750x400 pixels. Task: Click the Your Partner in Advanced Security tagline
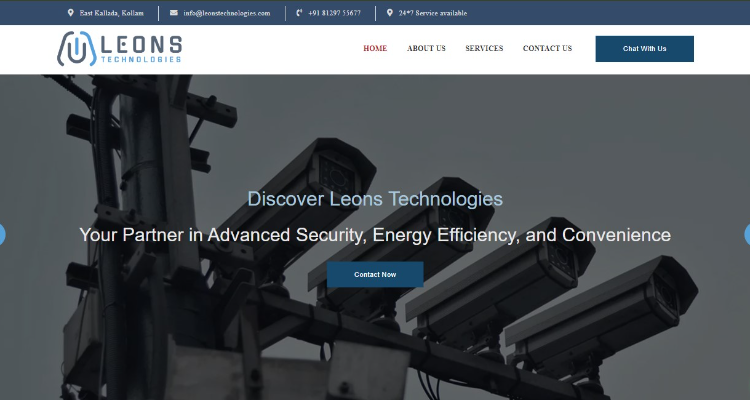pos(375,235)
